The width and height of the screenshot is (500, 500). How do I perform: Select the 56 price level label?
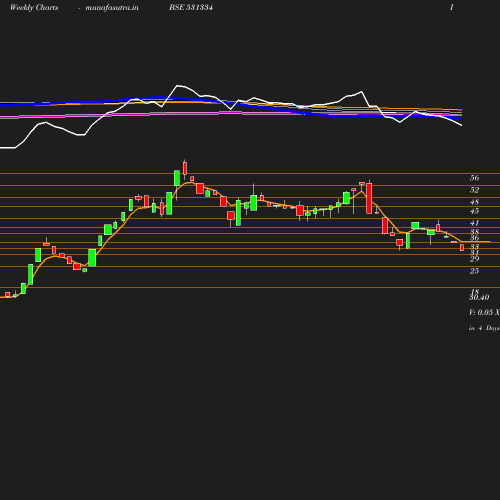click(474, 178)
